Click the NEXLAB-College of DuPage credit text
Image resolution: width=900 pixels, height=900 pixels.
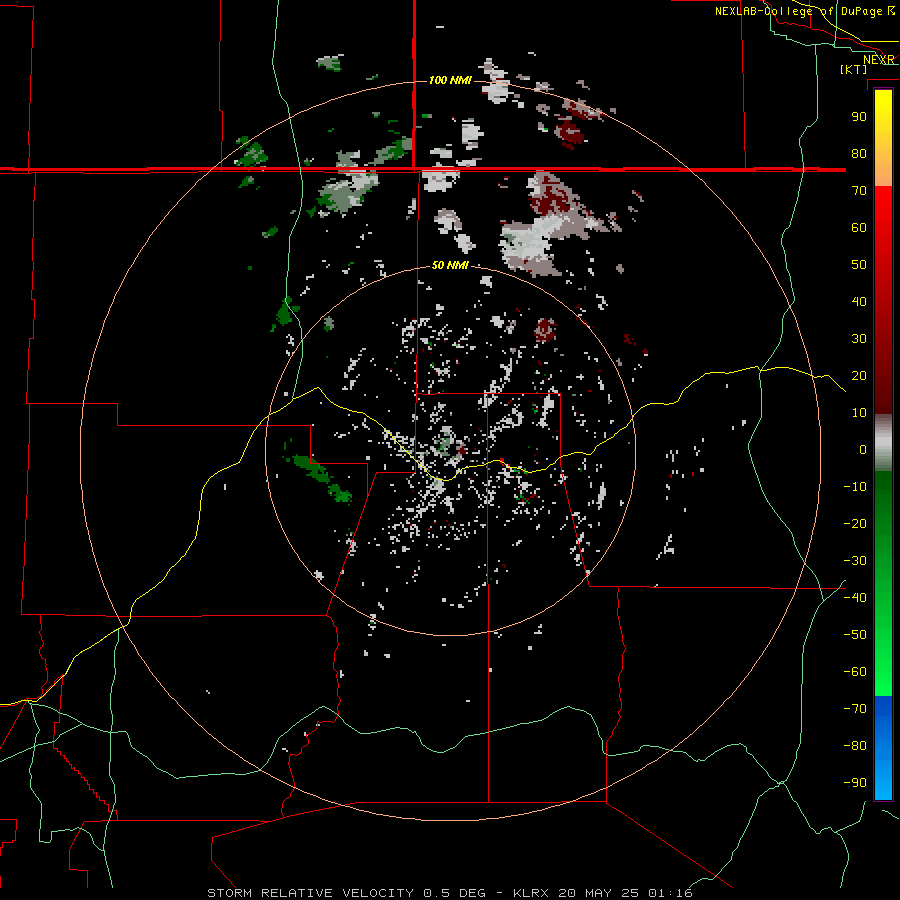(804, 11)
